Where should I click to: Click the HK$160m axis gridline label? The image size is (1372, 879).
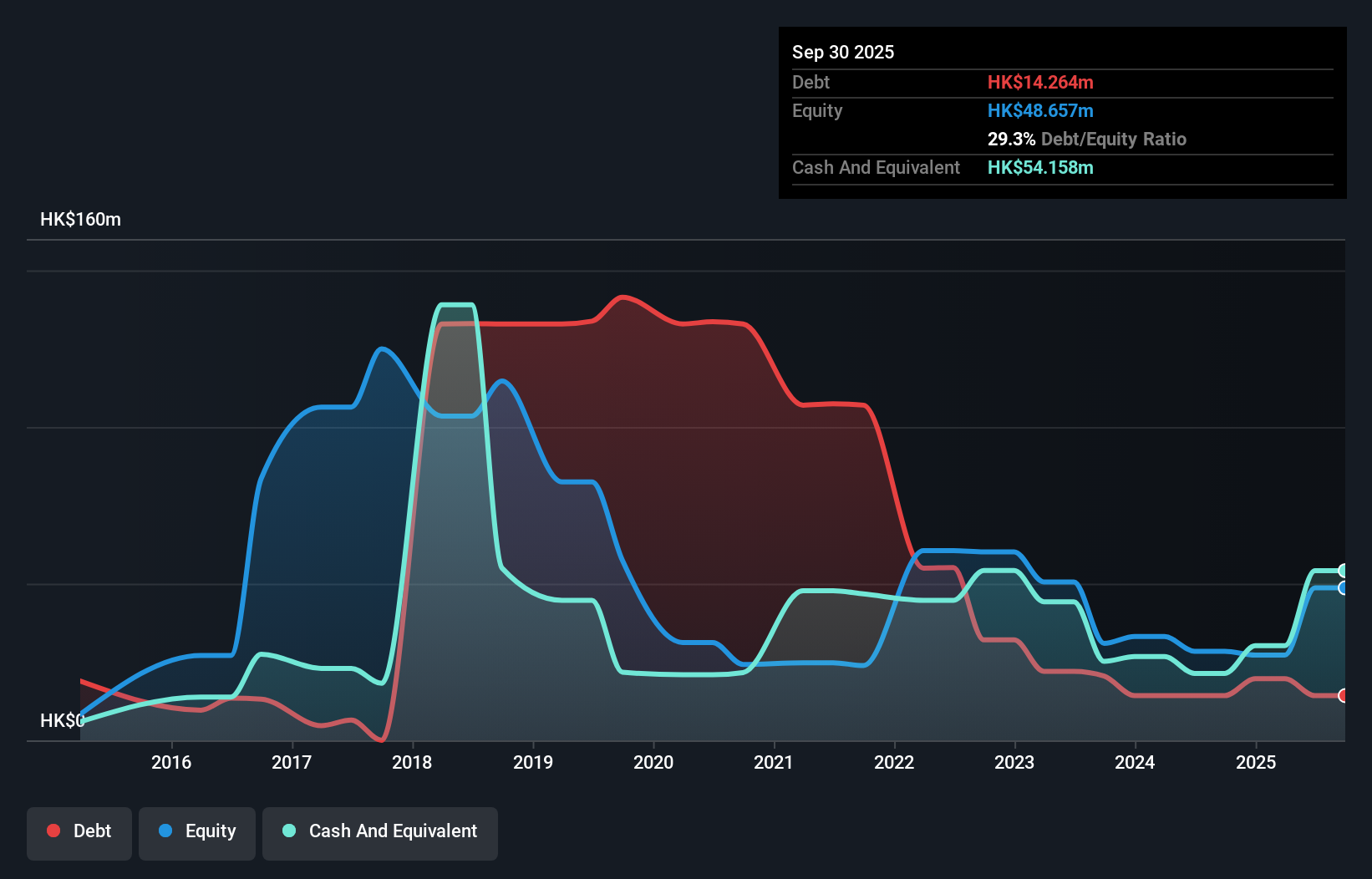(x=80, y=219)
